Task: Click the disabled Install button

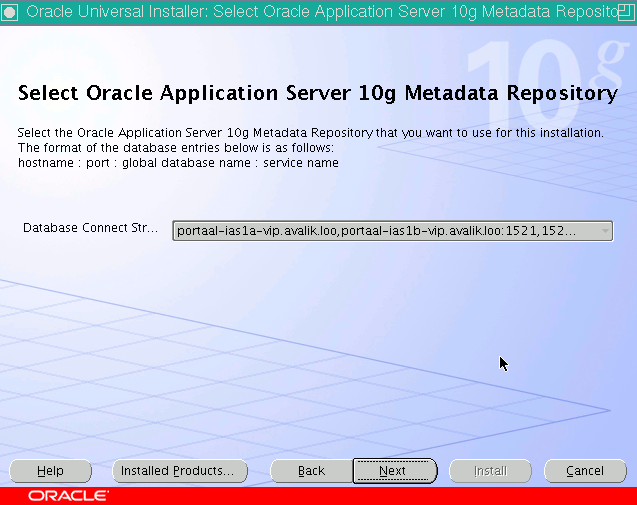Action: (x=490, y=471)
